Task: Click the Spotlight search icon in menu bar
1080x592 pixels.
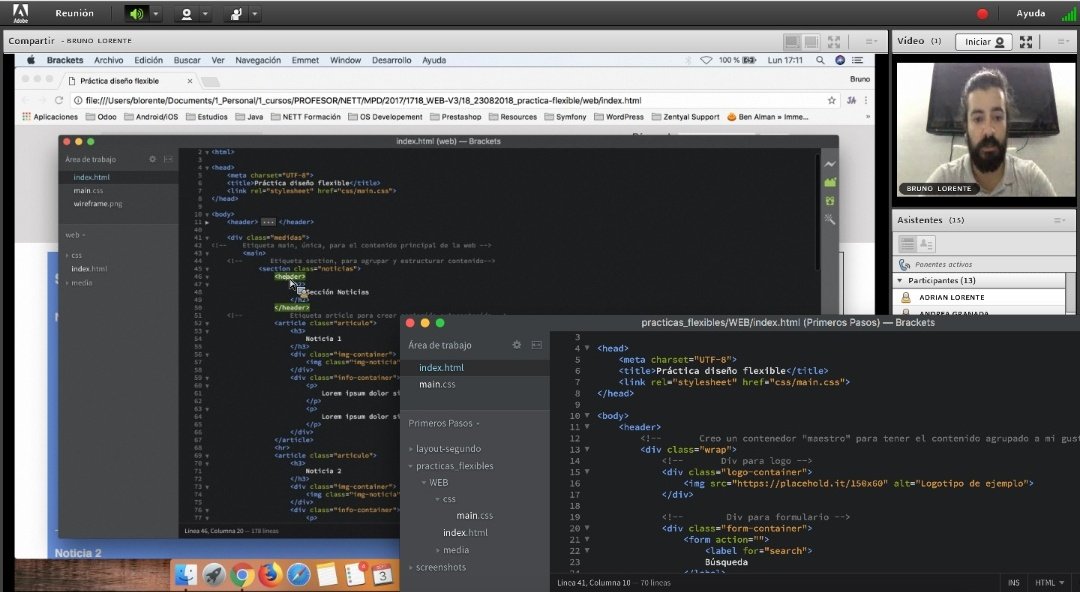Action: pyautogui.click(x=820, y=60)
